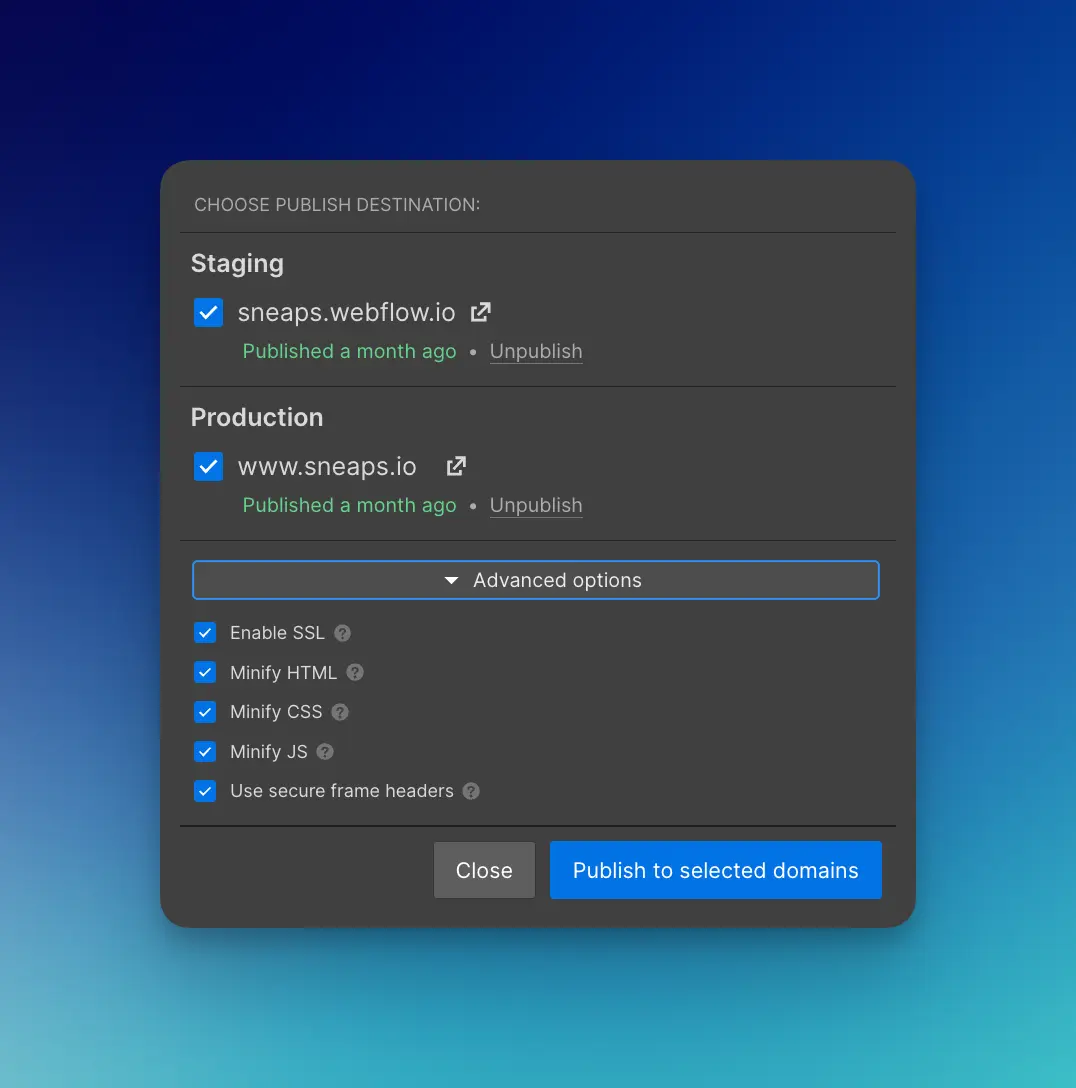Screen dimensions: 1076x1088
Task: Collapse the Advanced options section
Action: pos(536,580)
